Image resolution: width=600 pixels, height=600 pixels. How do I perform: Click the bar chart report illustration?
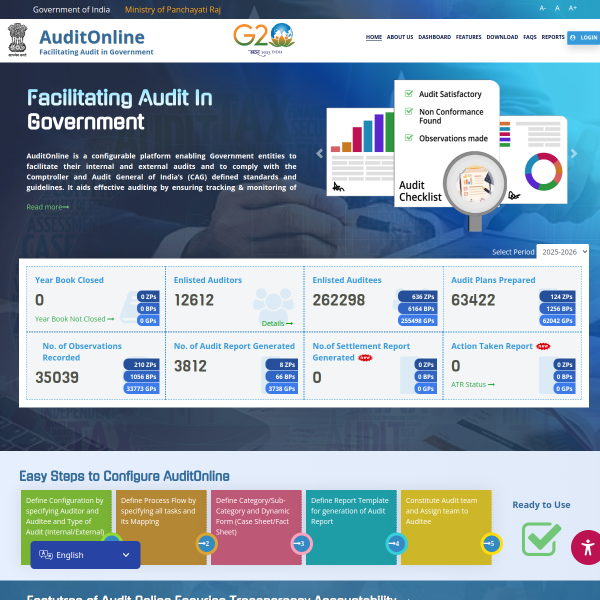(360, 152)
